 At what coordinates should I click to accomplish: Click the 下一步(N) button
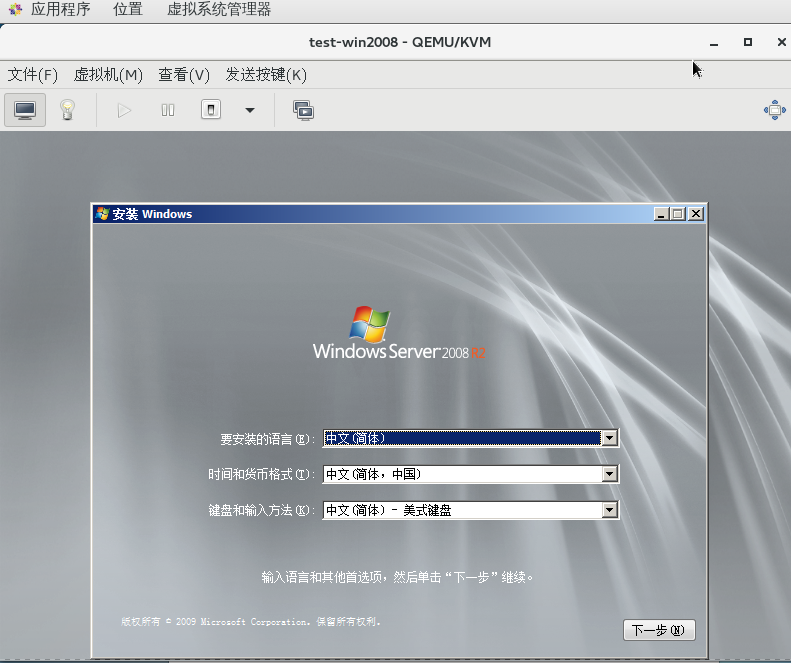pyautogui.click(x=659, y=630)
